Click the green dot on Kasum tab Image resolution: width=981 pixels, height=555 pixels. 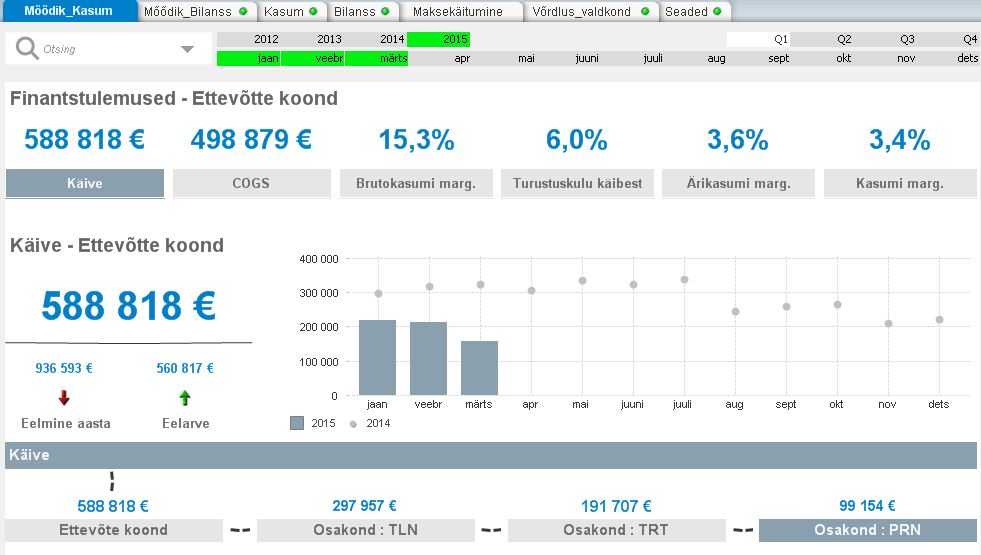[x=313, y=12]
